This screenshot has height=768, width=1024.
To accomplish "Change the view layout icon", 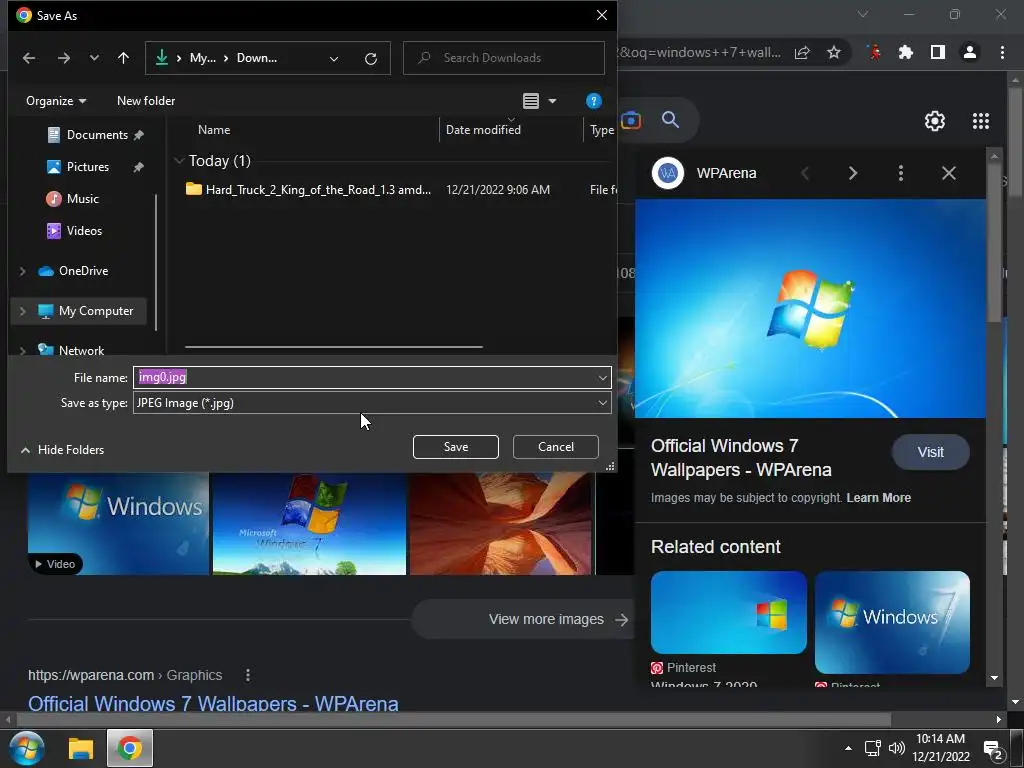I will tap(531, 101).
